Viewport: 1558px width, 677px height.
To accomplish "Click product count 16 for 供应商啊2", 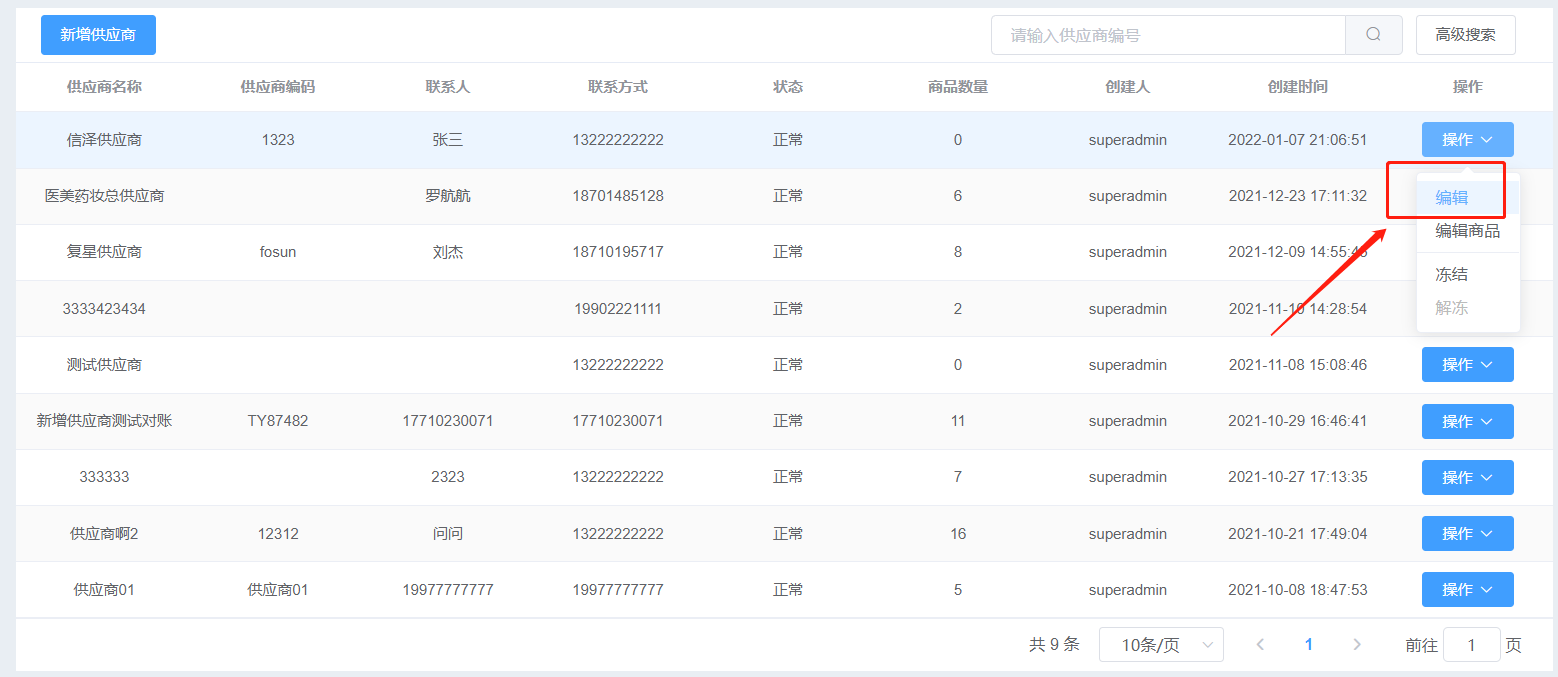I will point(958,534).
